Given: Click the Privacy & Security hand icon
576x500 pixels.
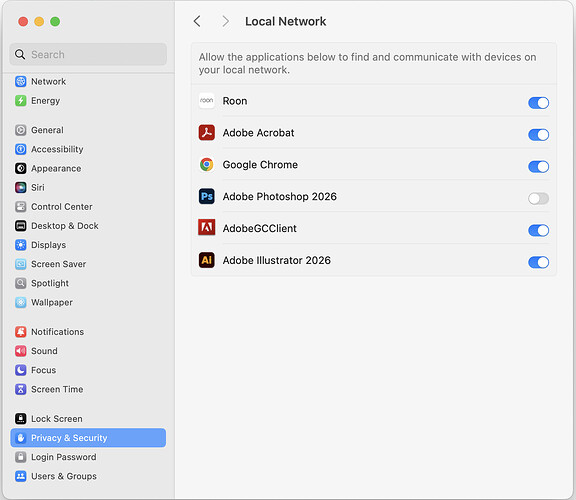Looking at the screenshot, I should [21, 438].
